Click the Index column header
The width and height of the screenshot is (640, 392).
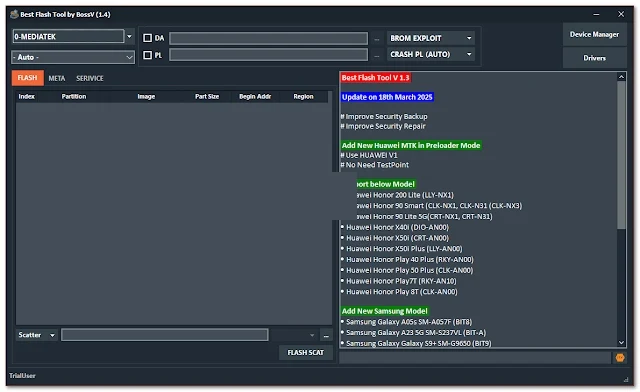click(27, 97)
